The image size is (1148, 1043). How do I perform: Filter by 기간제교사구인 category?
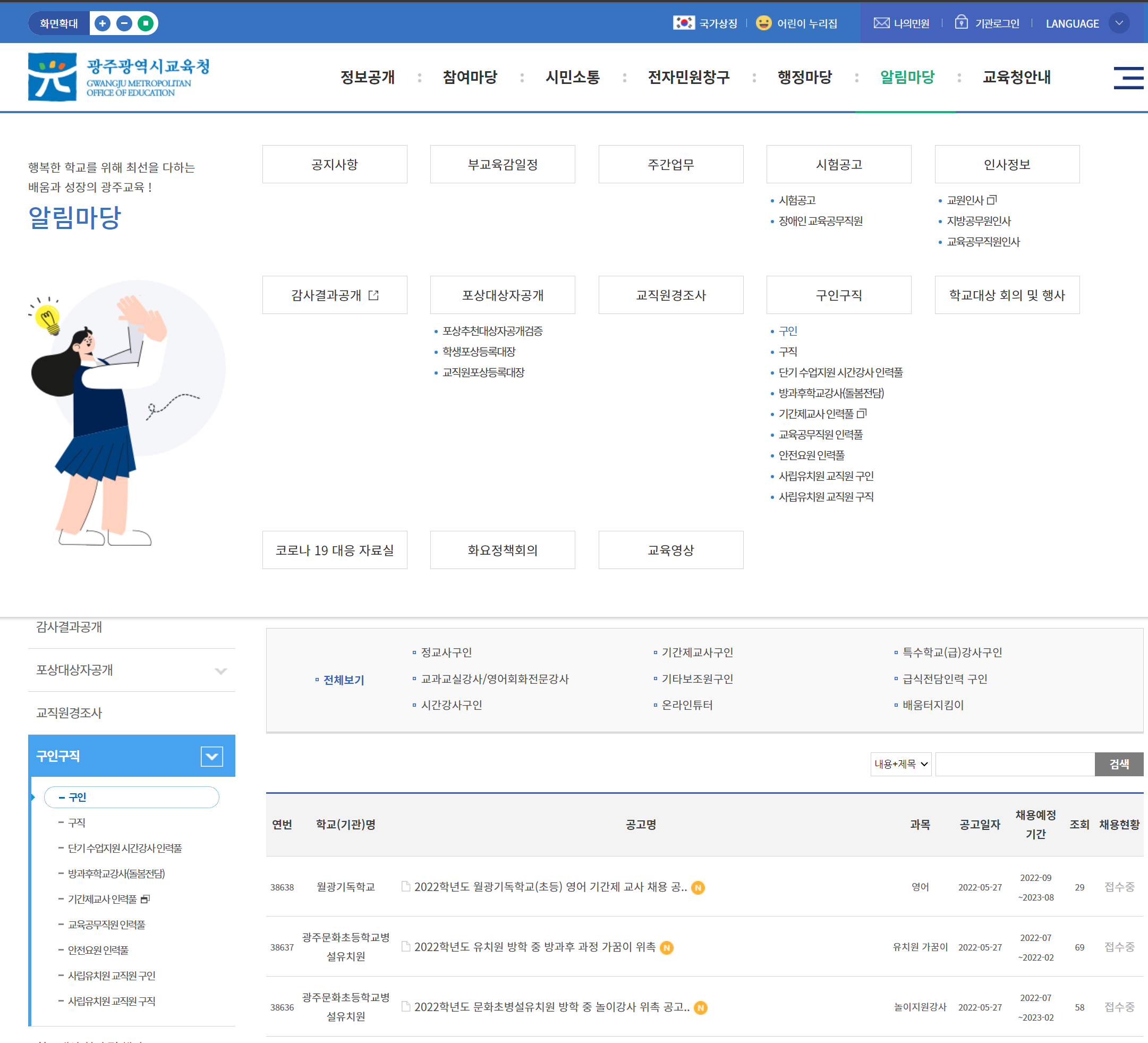(x=697, y=652)
